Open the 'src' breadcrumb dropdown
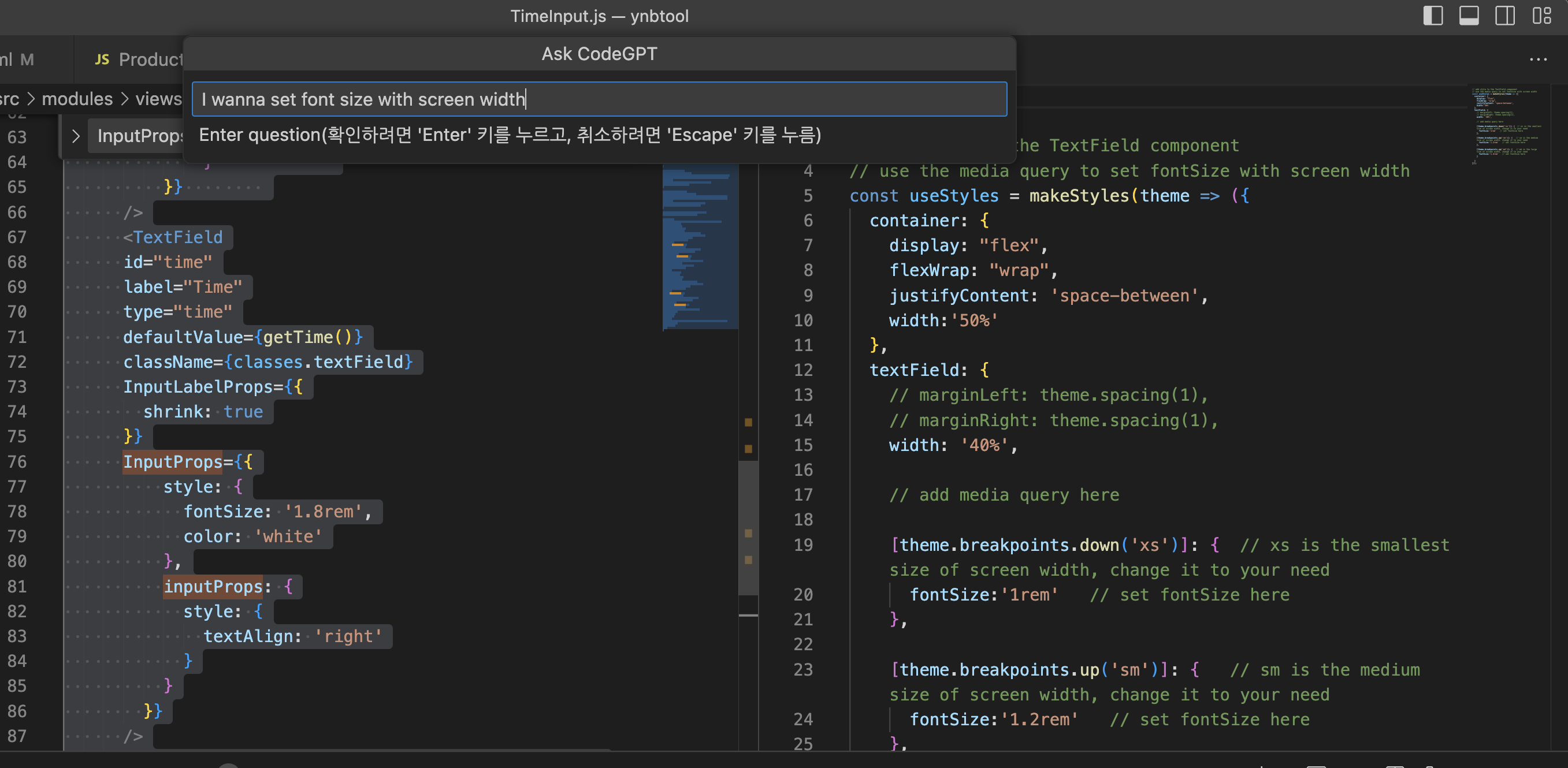1568x768 pixels. click(x=10, y=99)
